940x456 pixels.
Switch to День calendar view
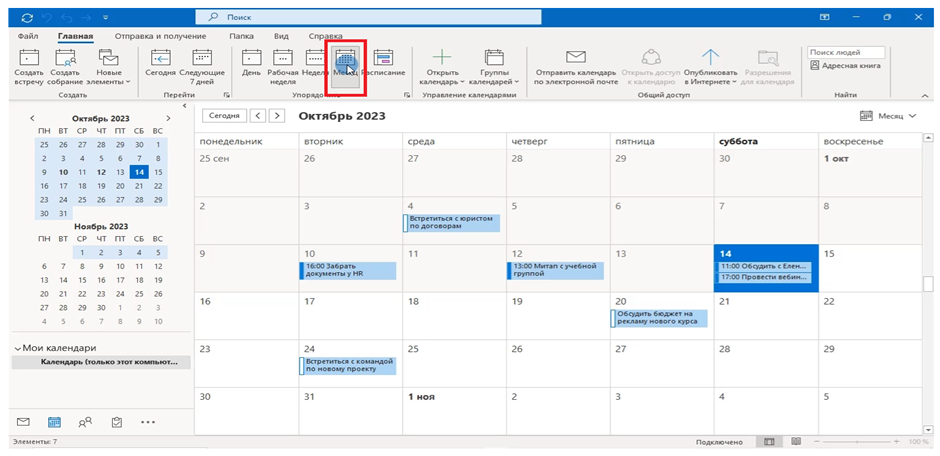(252, 65)
